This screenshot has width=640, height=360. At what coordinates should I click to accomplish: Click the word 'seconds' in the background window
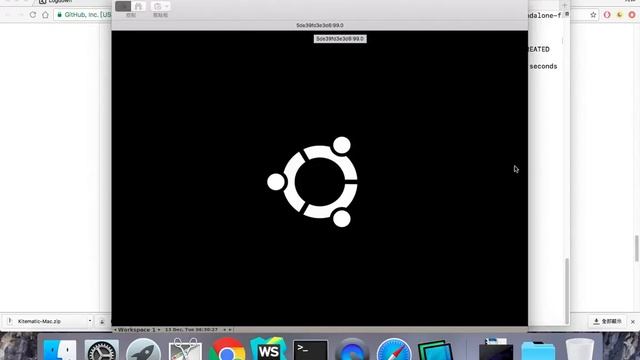point(543,66)
